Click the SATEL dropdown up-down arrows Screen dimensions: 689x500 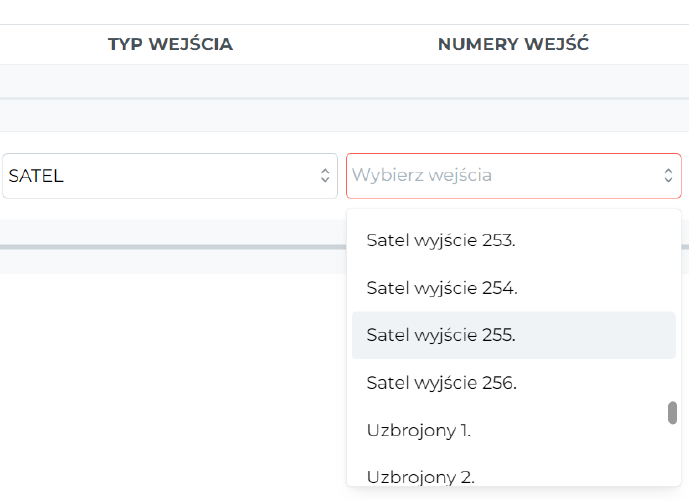click(x=325, y=176)
